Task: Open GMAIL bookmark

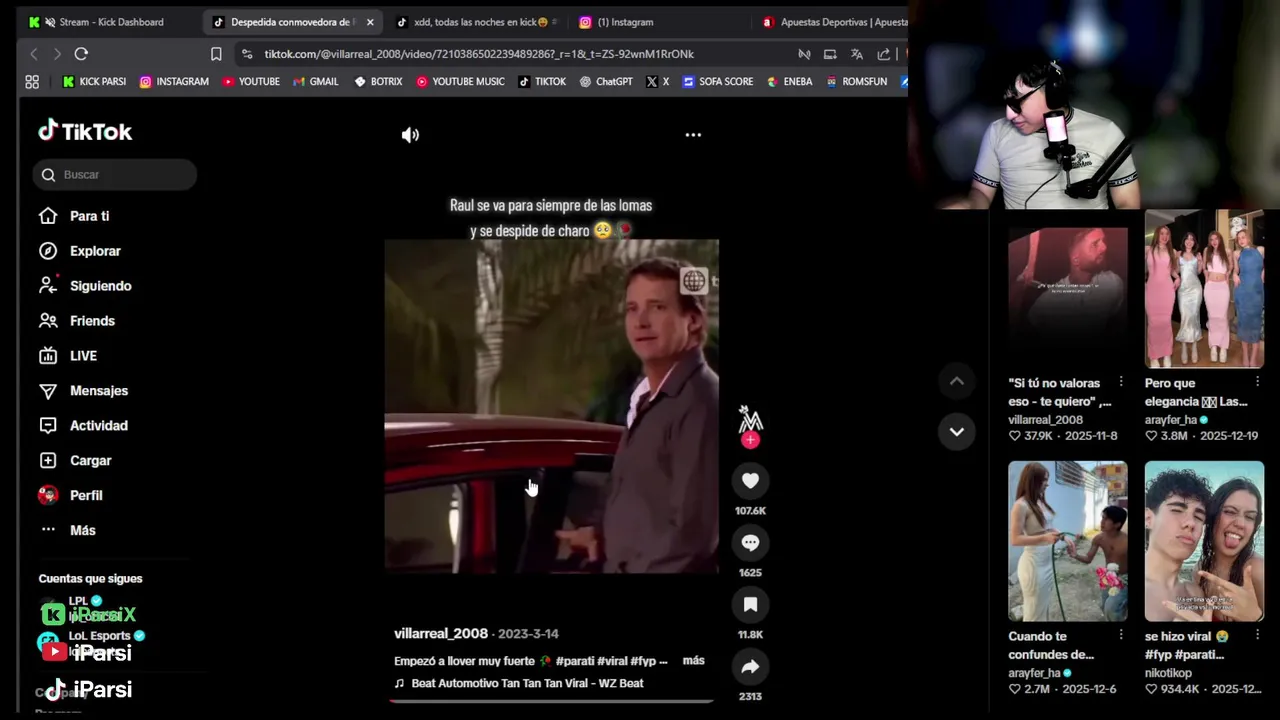Action: tap(315, 82)
